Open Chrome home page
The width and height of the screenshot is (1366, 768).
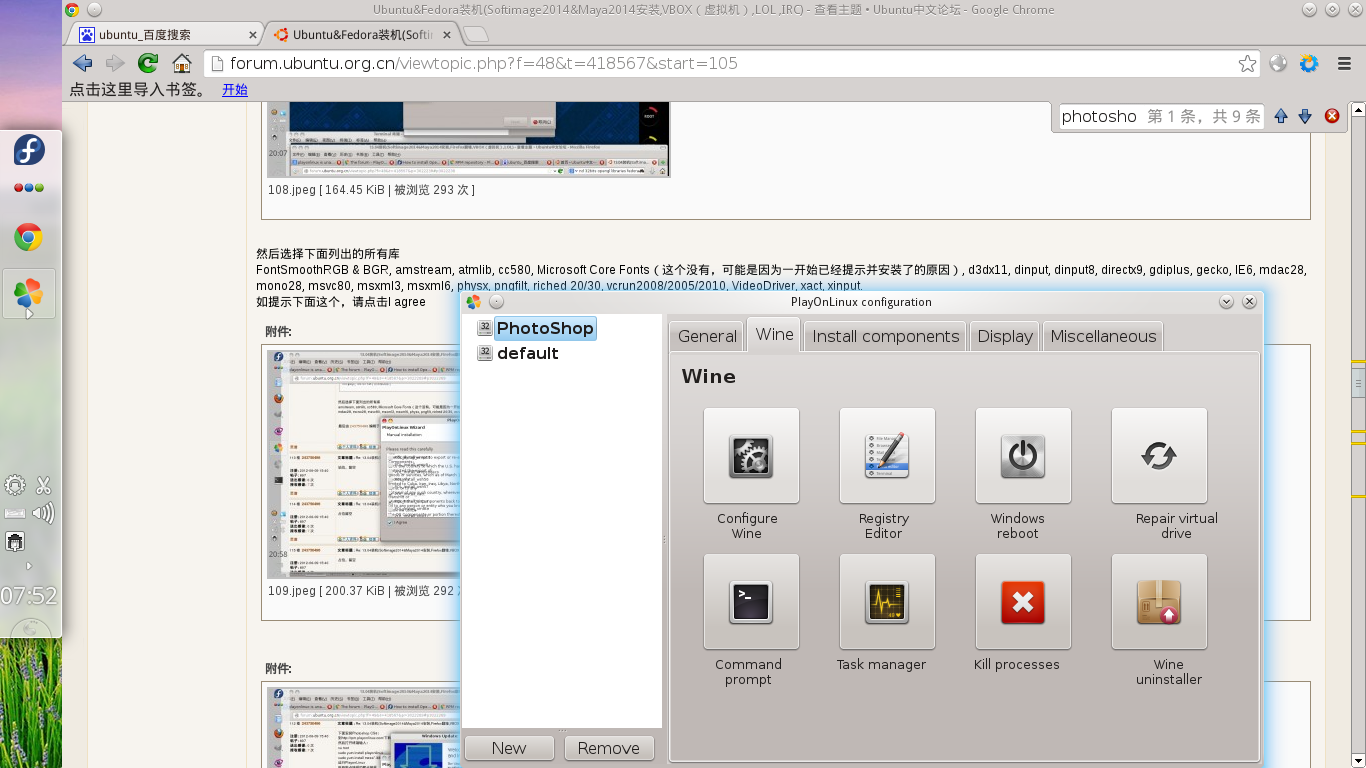pos(181,63)
